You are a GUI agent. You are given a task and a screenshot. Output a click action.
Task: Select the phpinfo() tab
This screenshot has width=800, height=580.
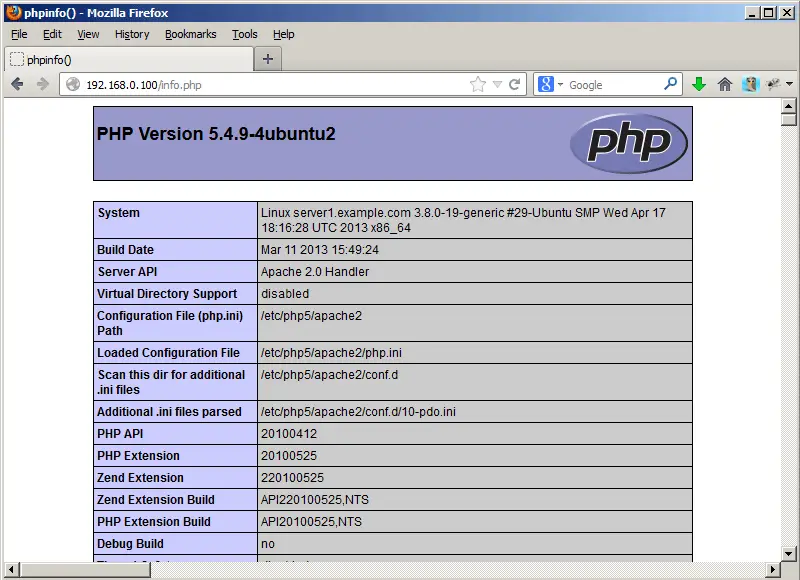(129, 59)
